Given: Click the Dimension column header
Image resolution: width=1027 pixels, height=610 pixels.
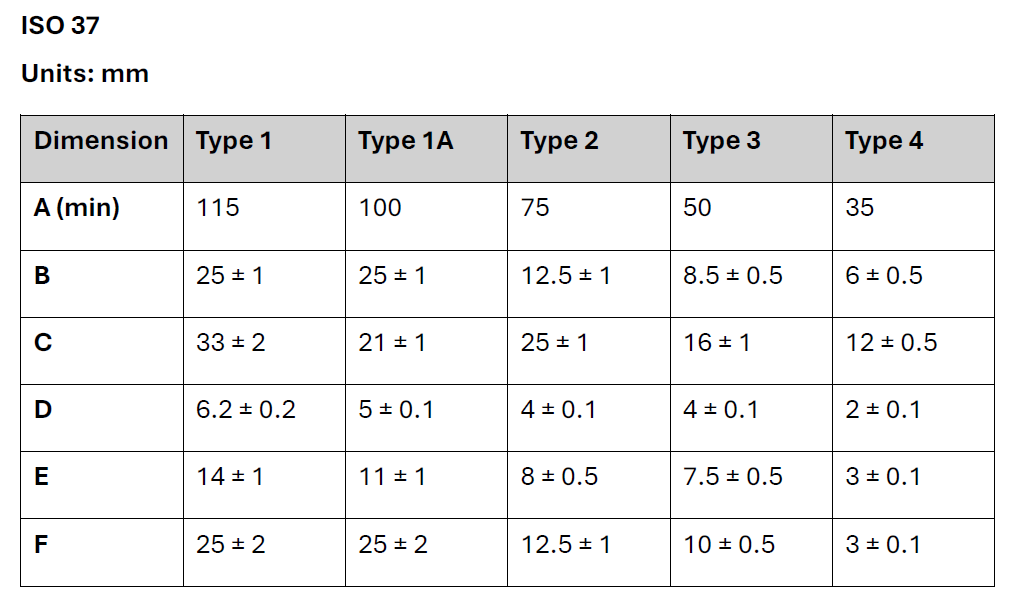Looking at the screenshot, I should pos(102,149).
